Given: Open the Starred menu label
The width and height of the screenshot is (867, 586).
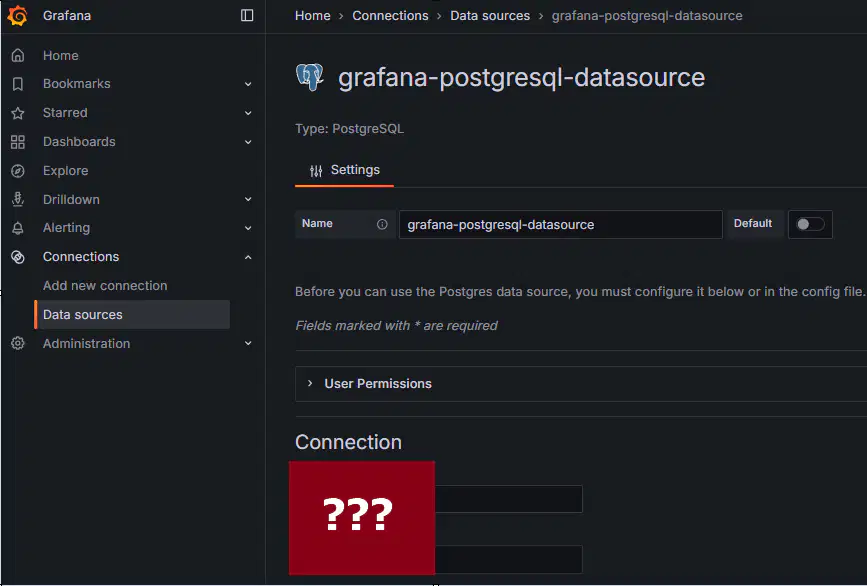Looking at the screenshot, I should [x=65, y=113].
